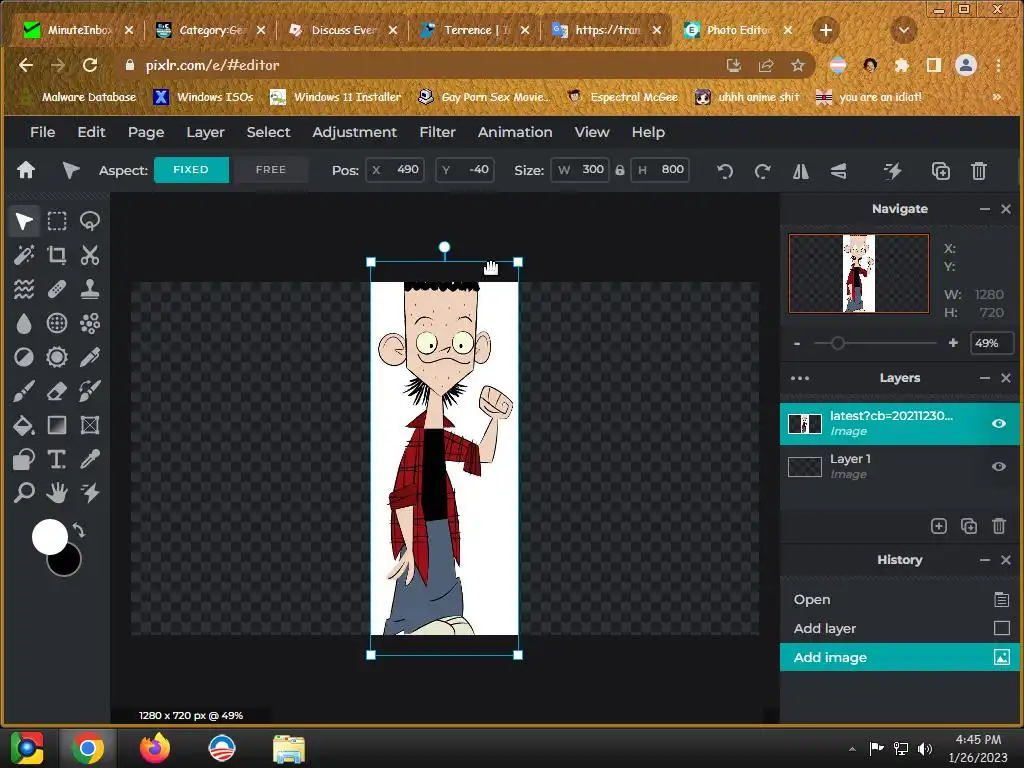
Task: Select the Crop tool
Action: [57, 255]
